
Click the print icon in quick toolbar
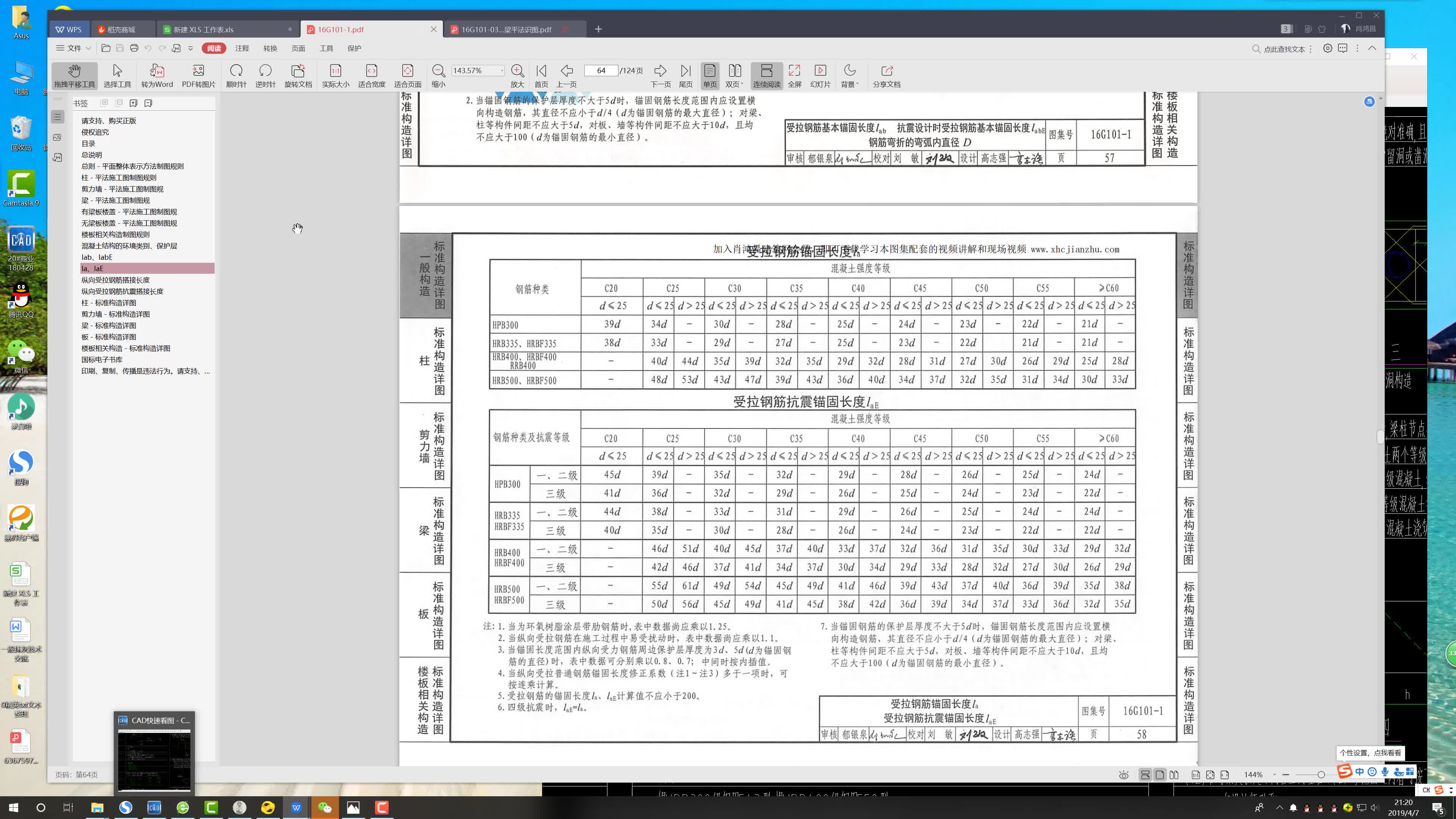pos(134,48)
